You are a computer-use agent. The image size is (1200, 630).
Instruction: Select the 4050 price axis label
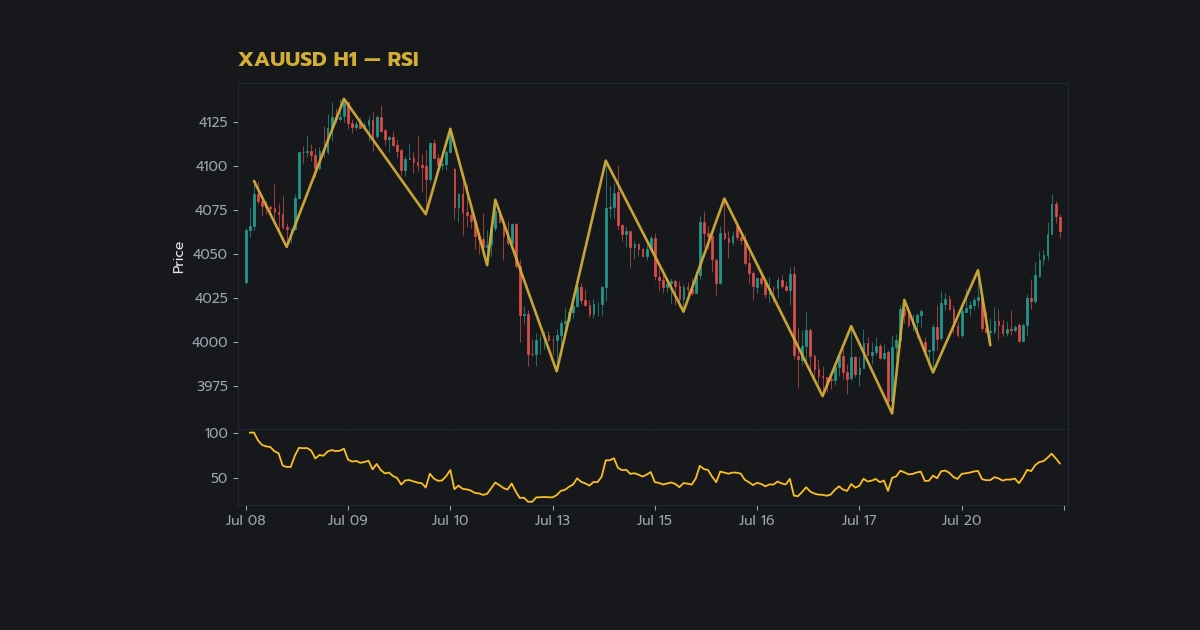point(213,255)
